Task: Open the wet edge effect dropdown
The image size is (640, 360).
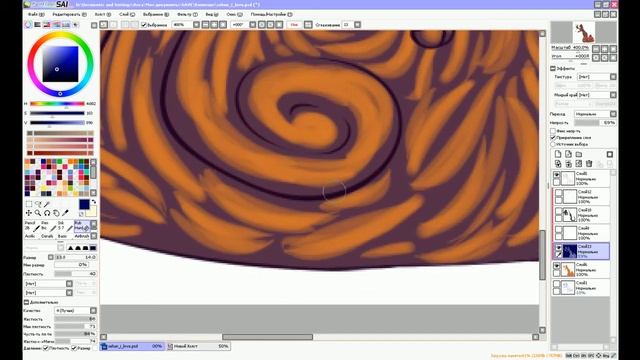Action: [613, 95]
